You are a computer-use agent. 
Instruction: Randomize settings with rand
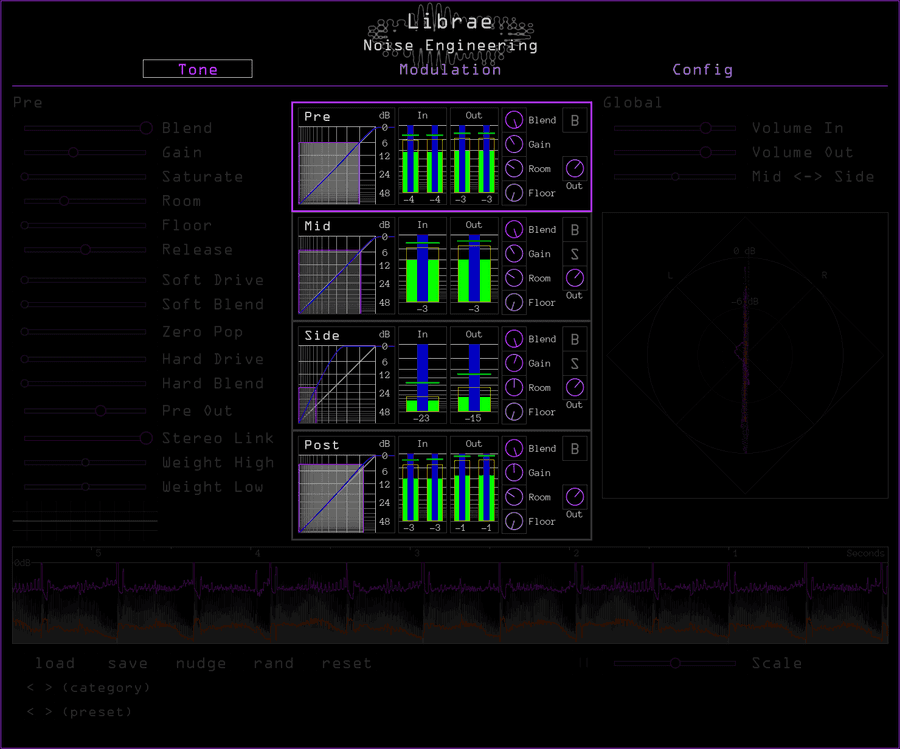click(274, 663)
